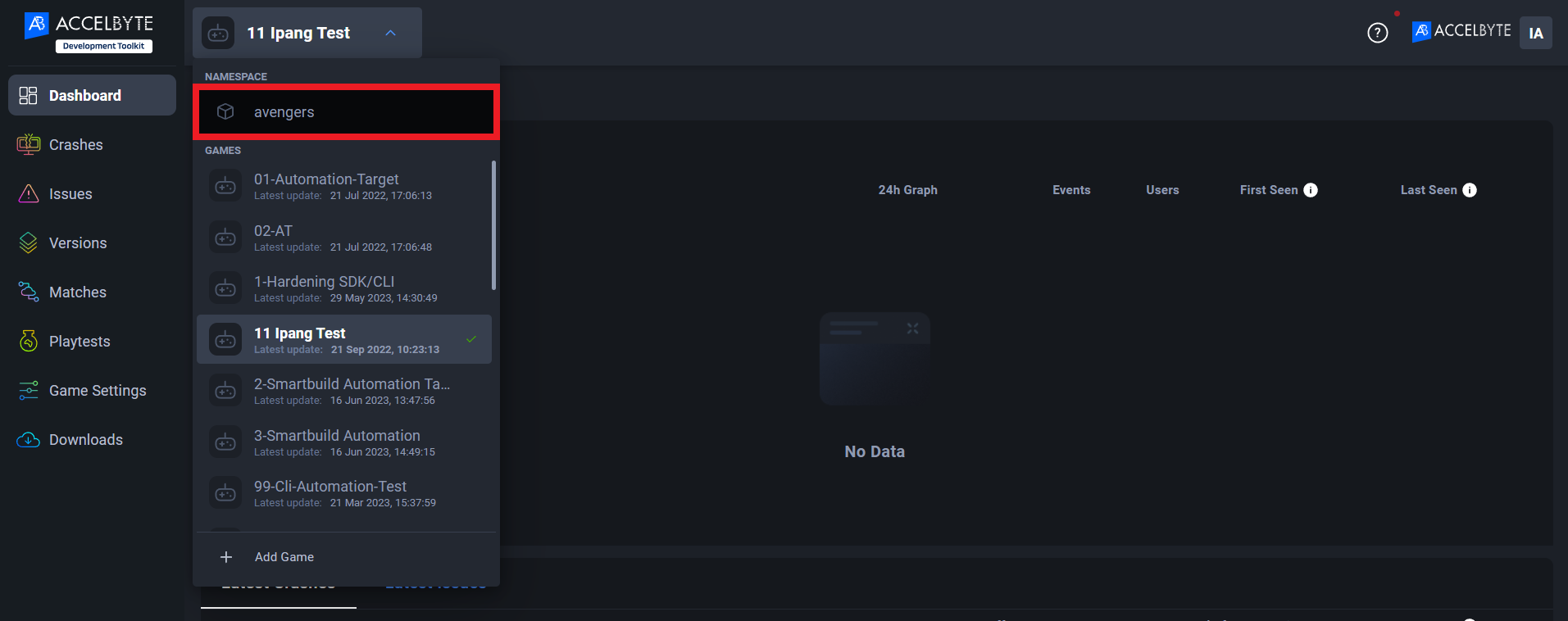1568x621 pixels.
Task: Click the Versions layers icon
Action: tap(28, 243)
